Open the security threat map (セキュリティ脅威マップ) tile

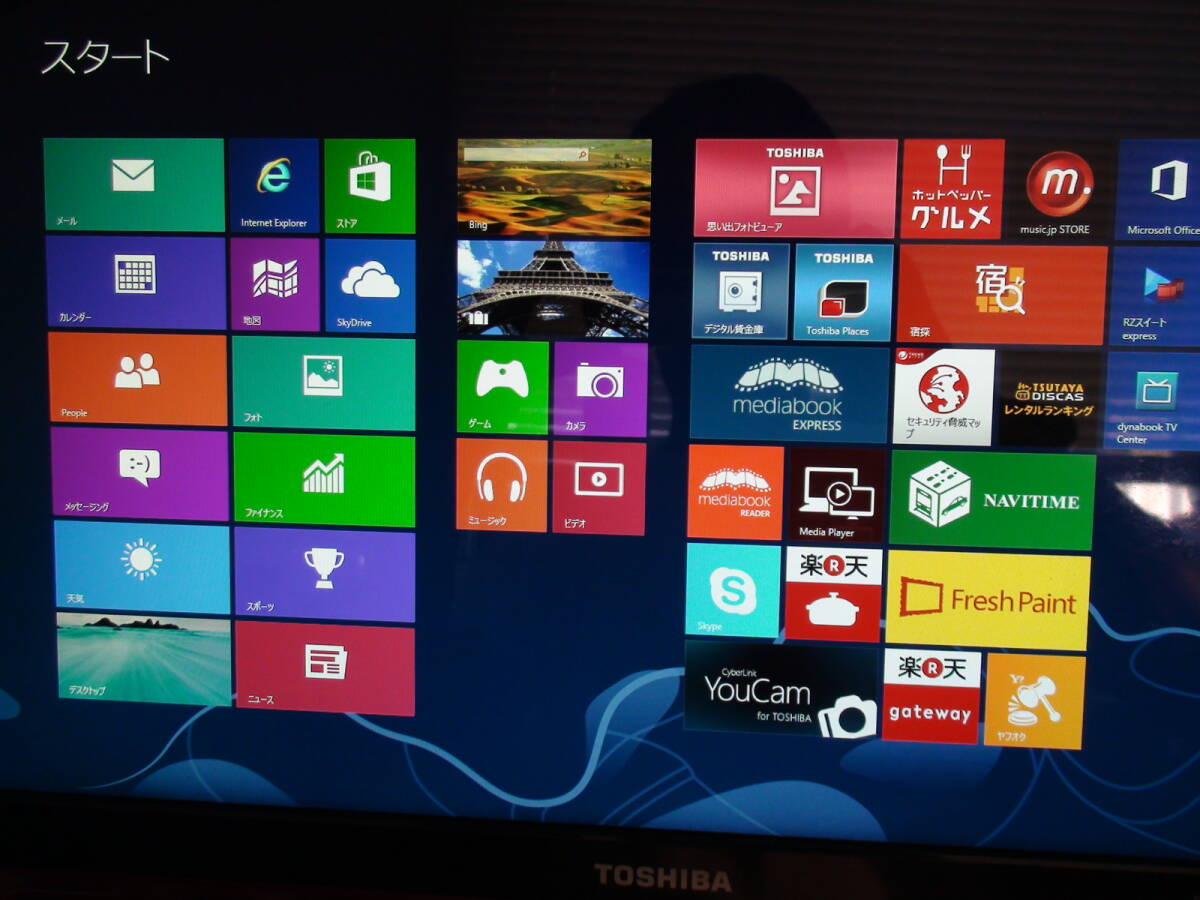[x=944, y=397]
